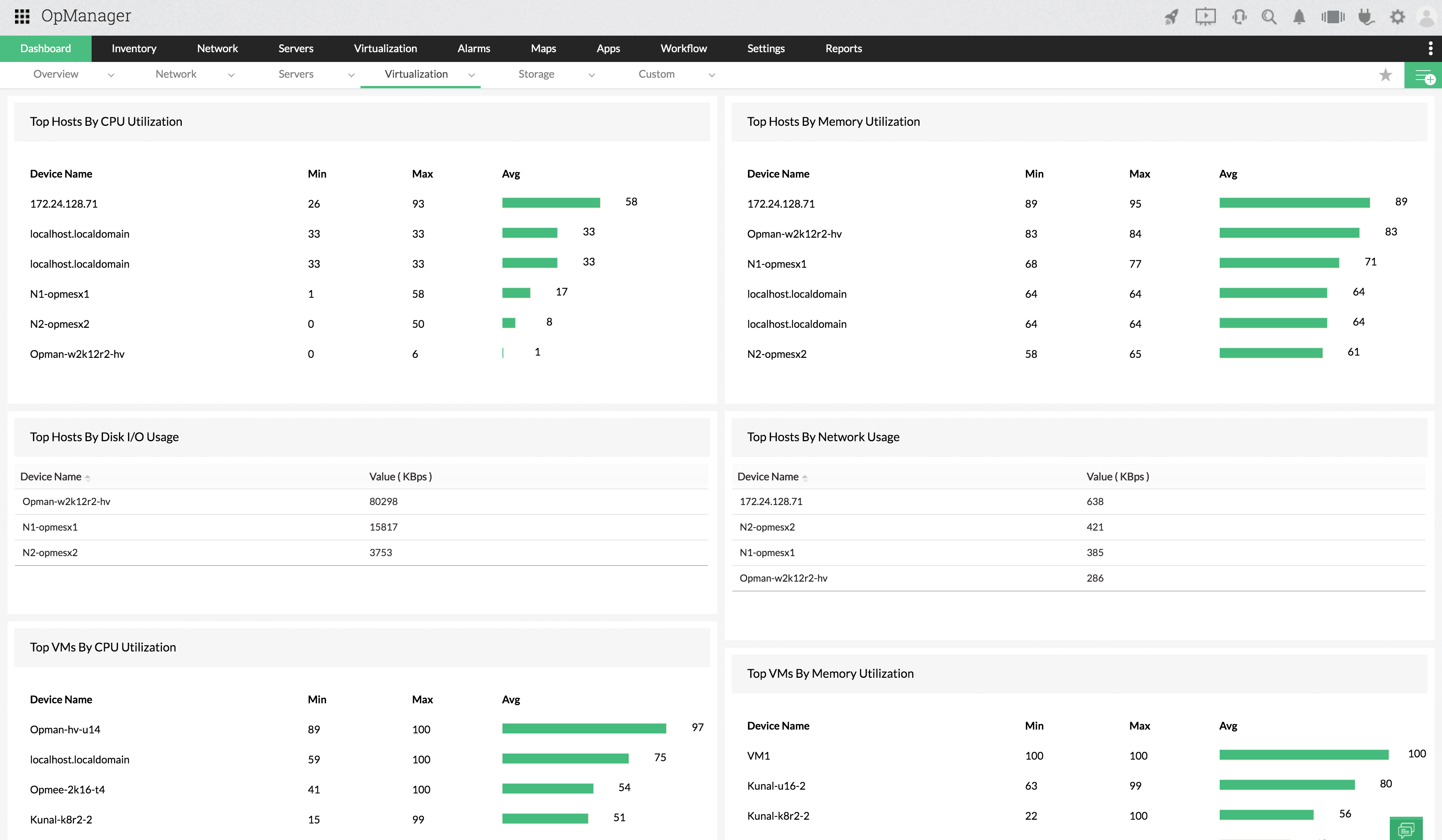Click the rocket get-started icon
This screenshot has height=840, width=1442.
click(x=1171, y=17)
